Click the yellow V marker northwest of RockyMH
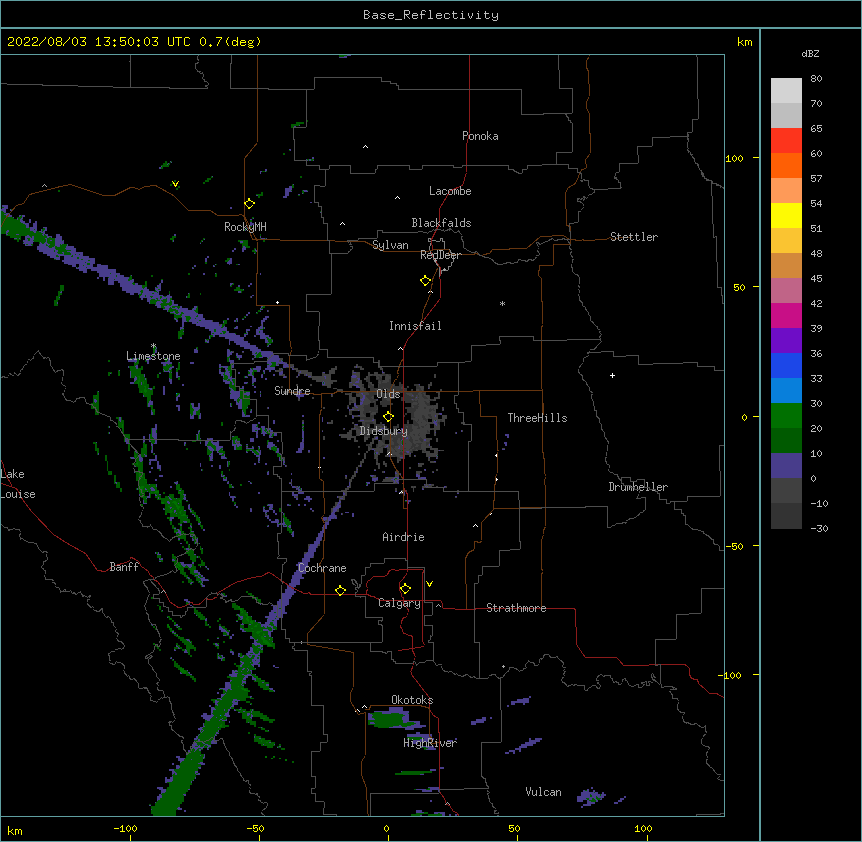This screenshot has width=862, height=842. point(175,184)
